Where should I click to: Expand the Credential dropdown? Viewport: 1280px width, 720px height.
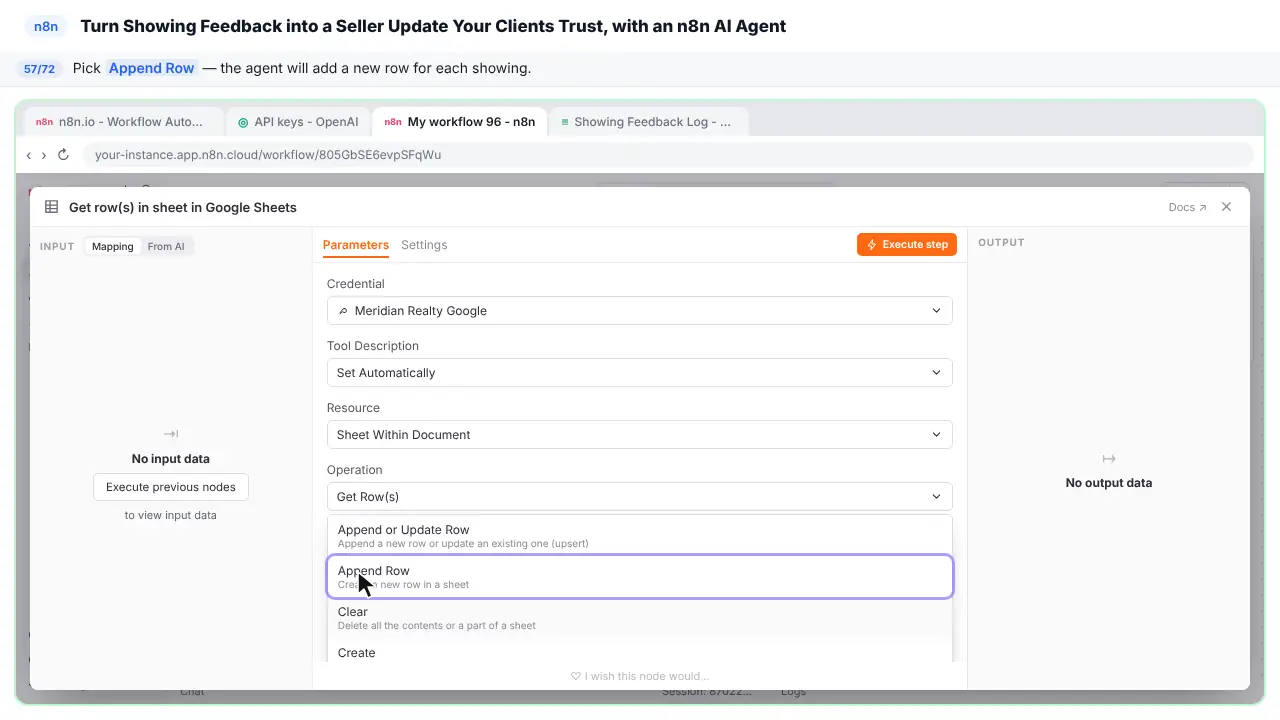pos(640,311)
